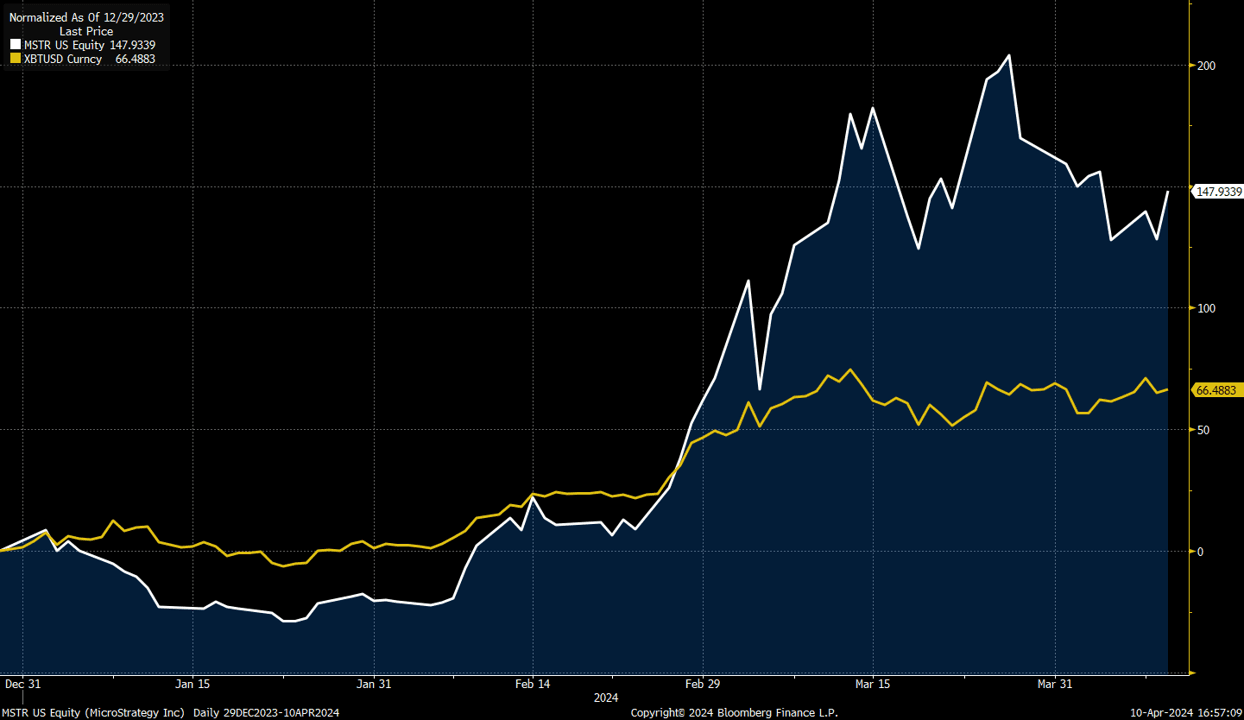Screen dimensions: 1244x720
Task: Click the 147.9339 value label on the y-axis
Action: point(1218,191)
